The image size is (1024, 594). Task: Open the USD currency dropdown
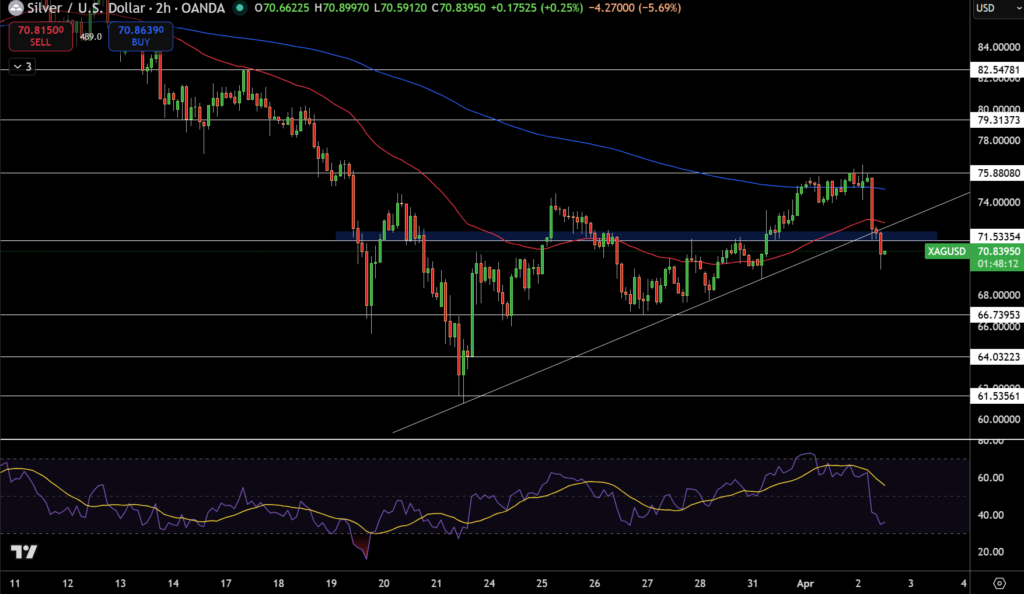(x=996, y=8)
